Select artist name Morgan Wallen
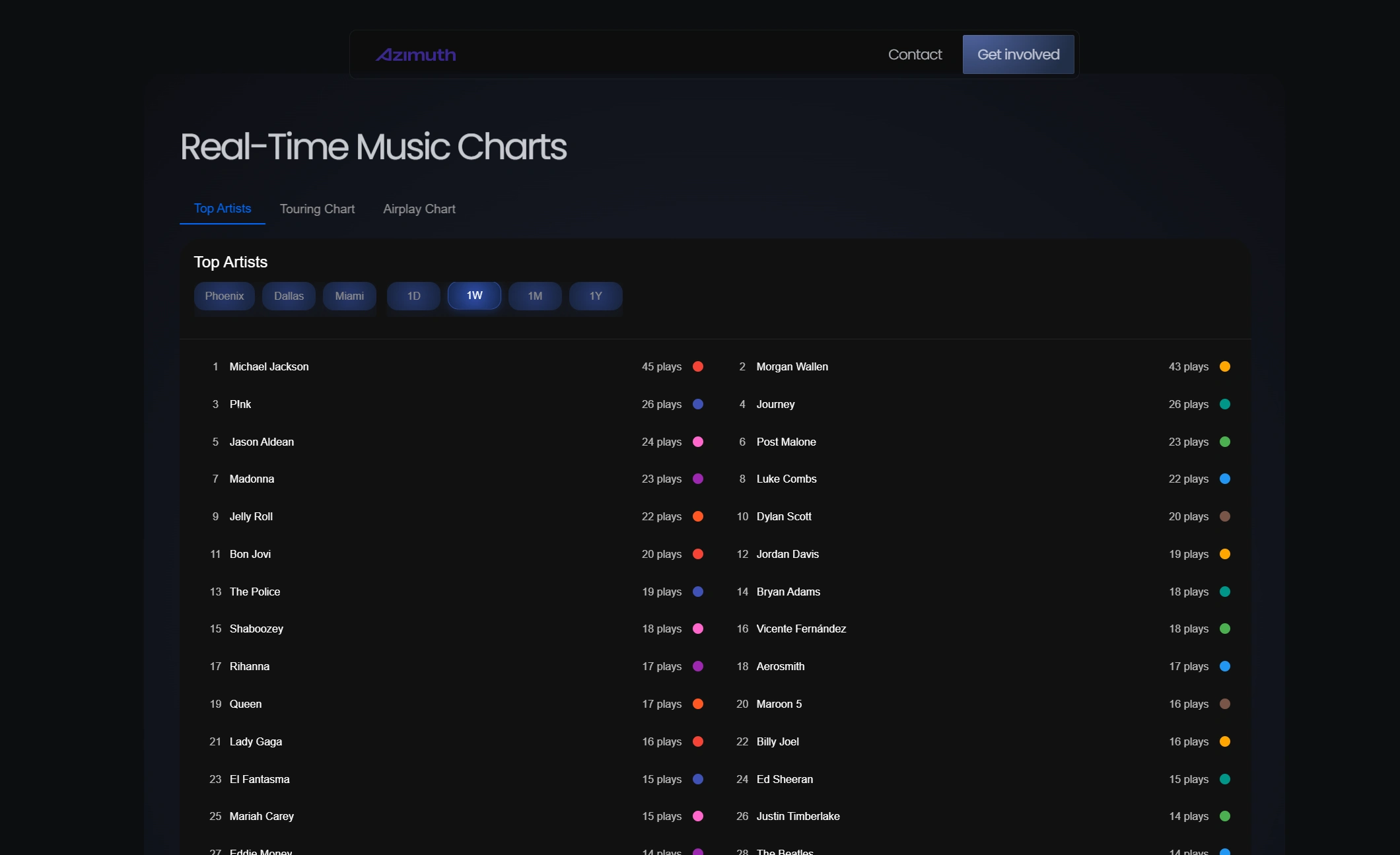 (x=792, y=366)
